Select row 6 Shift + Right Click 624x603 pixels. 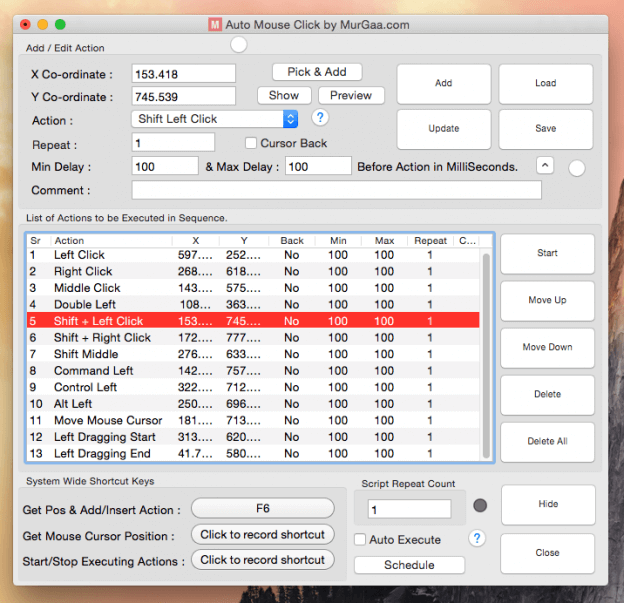[x=253, y=338]
